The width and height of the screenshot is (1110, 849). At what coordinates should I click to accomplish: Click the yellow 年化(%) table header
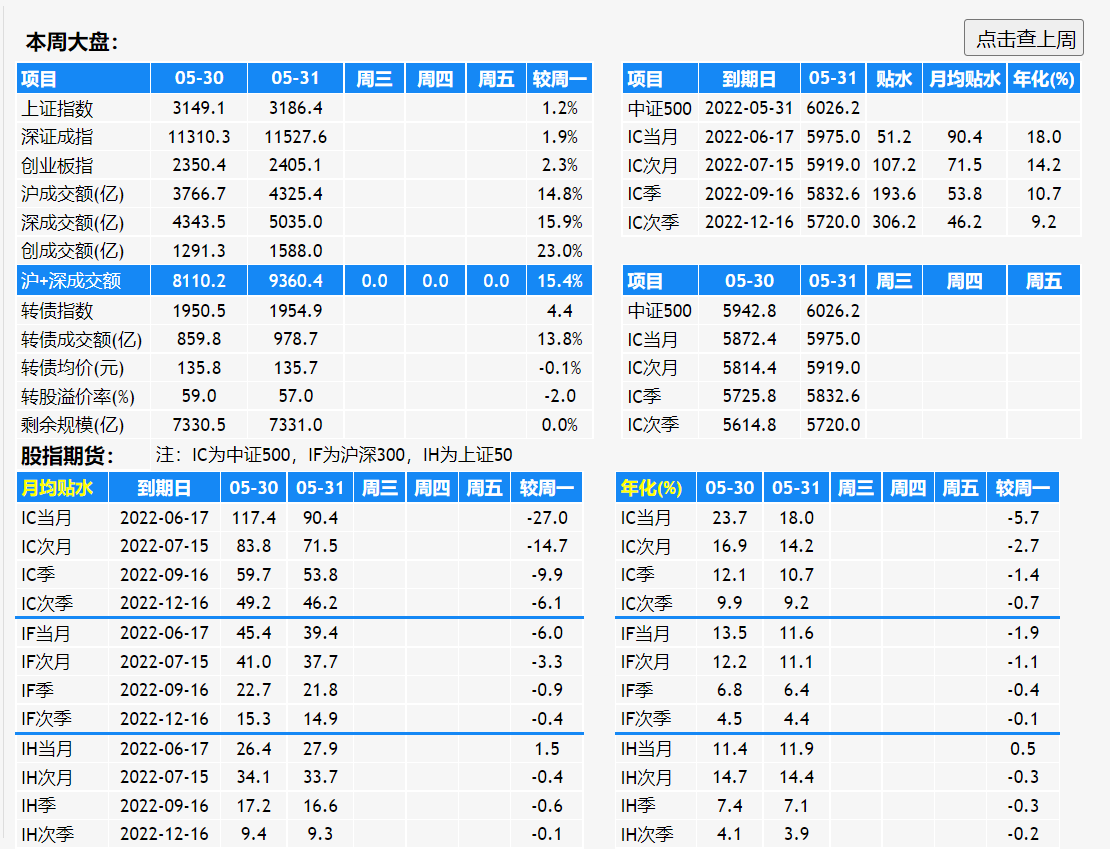click(651, 488)
